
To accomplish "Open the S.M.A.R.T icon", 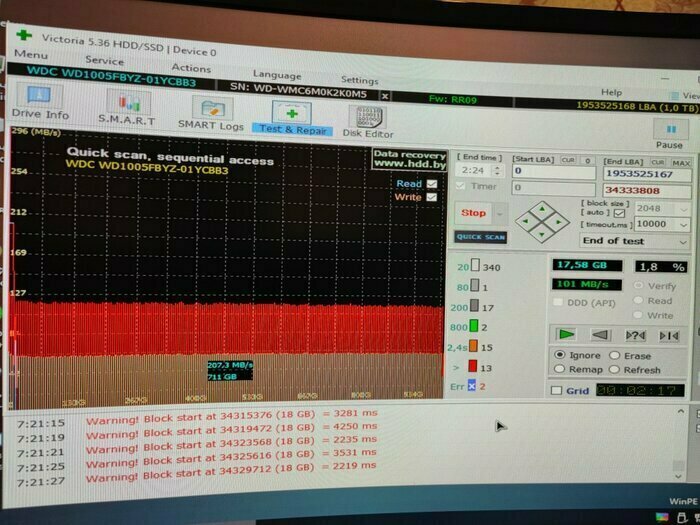I will point(128,103).
